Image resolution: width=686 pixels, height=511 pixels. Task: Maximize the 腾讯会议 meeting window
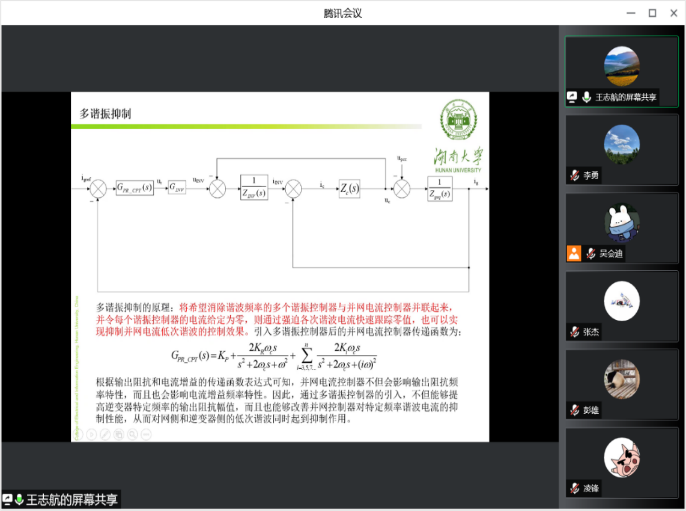[652, 13]
